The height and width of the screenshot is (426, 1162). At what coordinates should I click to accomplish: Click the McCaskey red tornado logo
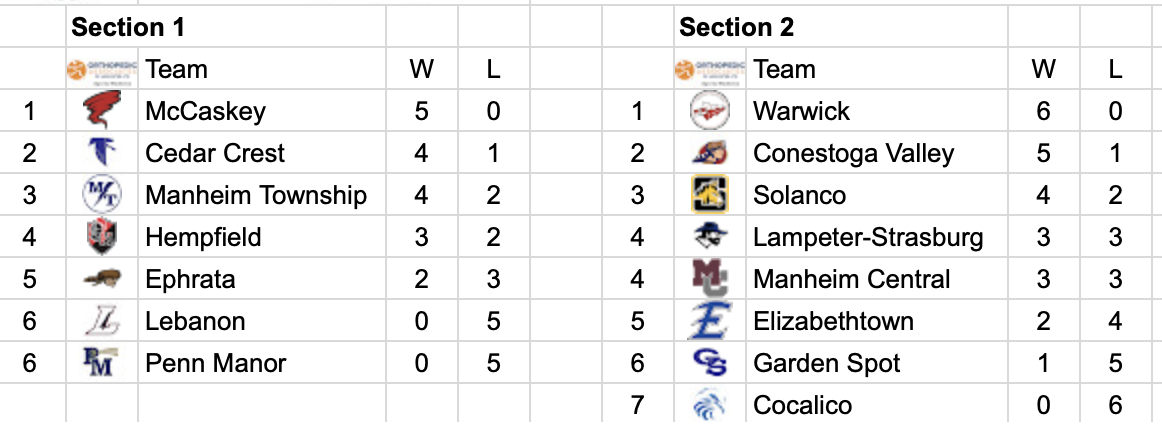[x=102, y=111]
